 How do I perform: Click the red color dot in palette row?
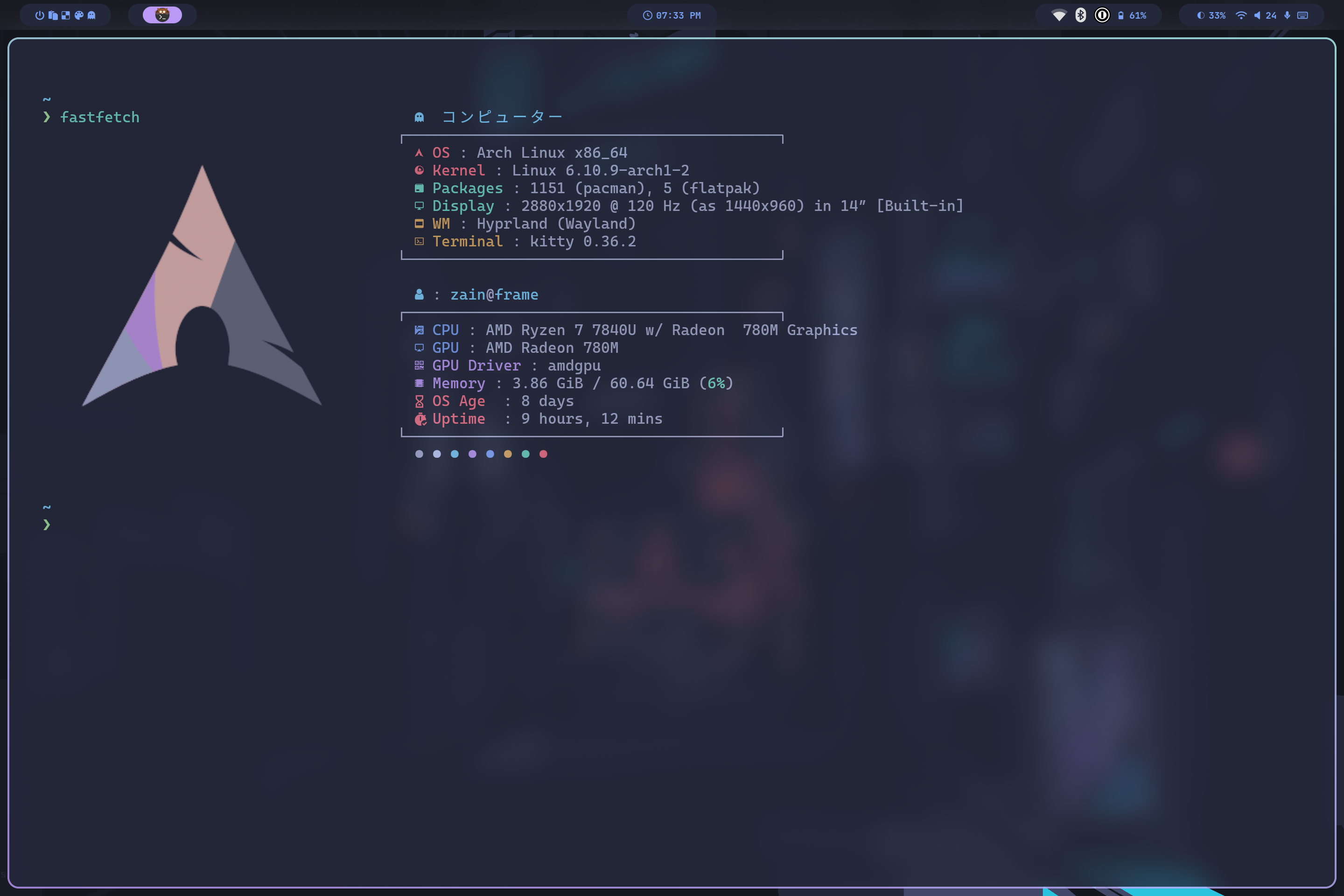(543, 454)
